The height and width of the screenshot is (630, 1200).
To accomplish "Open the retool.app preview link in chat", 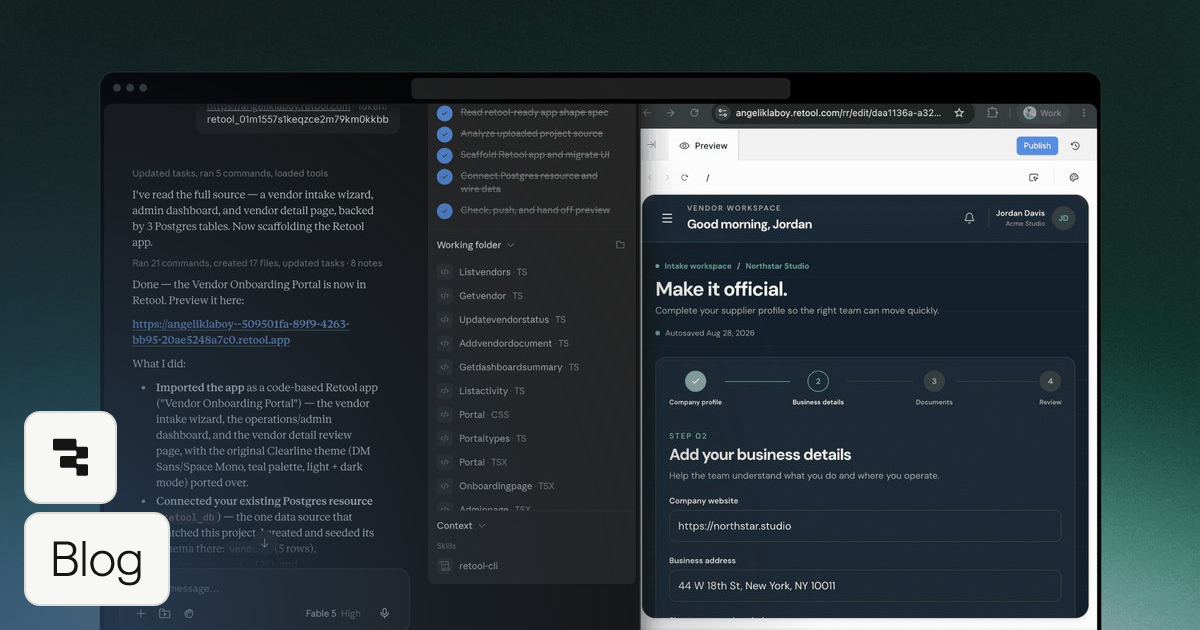I will coord(241,332).
